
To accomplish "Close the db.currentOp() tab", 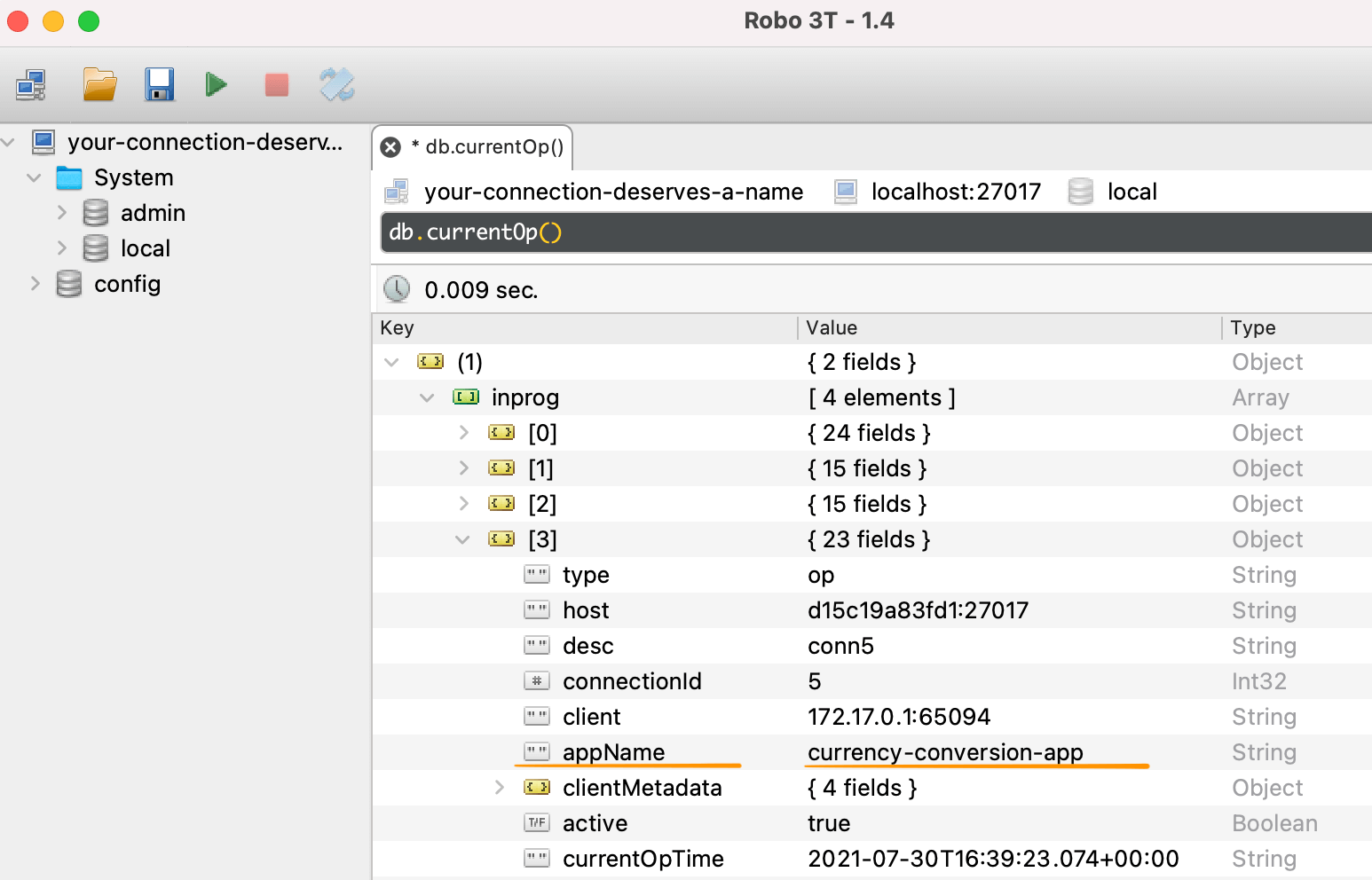I will (x=390, y=146).
